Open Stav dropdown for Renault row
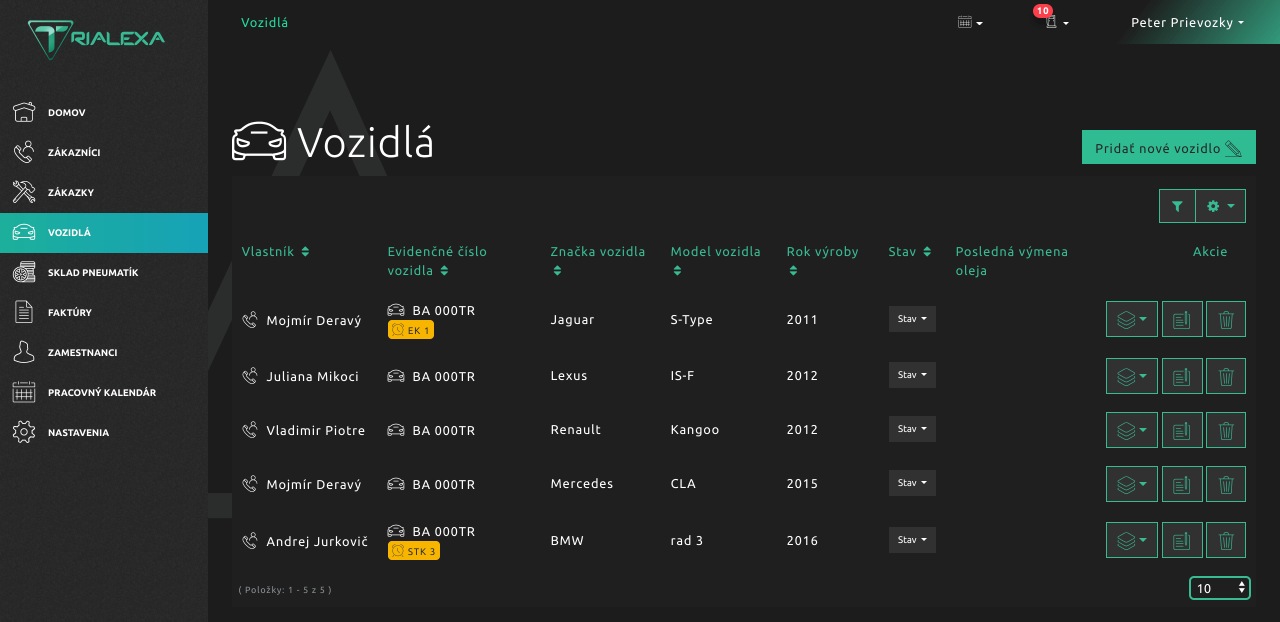The image size is (1280, 622). click(912, 429)
